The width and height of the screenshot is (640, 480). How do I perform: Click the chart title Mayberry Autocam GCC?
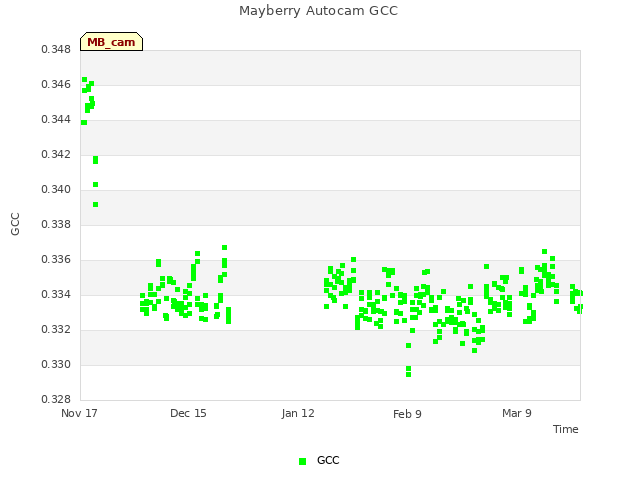coord(318,11)
